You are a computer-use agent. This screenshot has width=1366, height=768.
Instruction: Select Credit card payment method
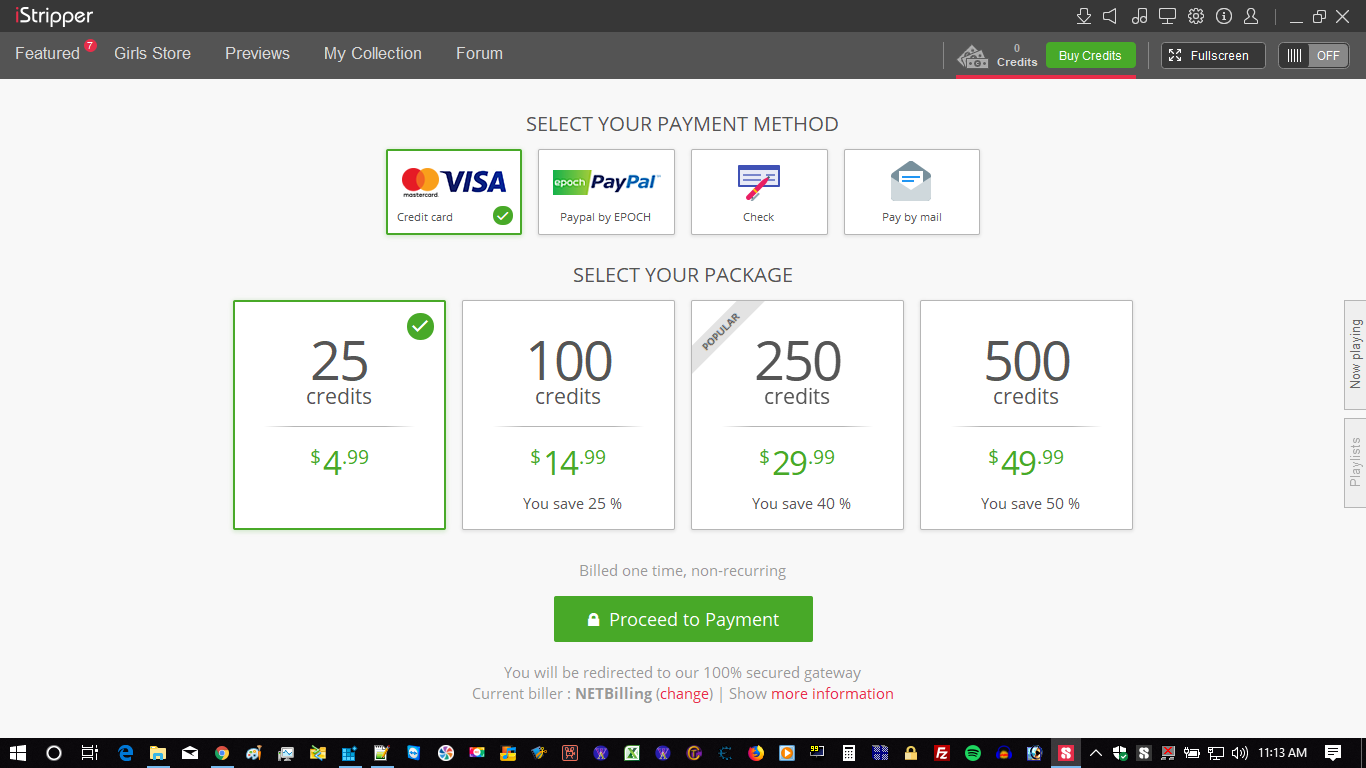coord(454,192)
